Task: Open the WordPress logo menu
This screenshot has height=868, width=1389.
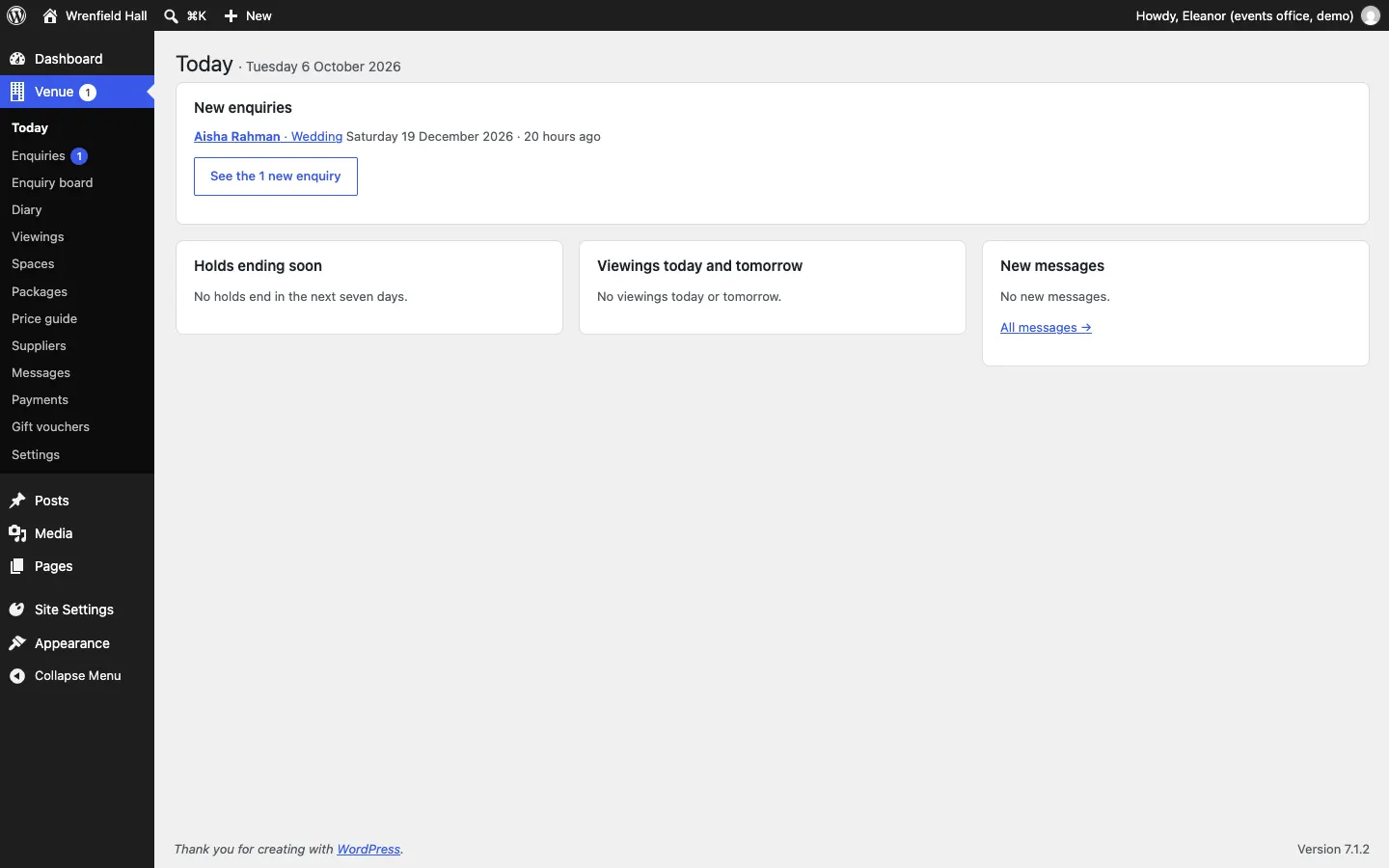Action: (17, 15)
